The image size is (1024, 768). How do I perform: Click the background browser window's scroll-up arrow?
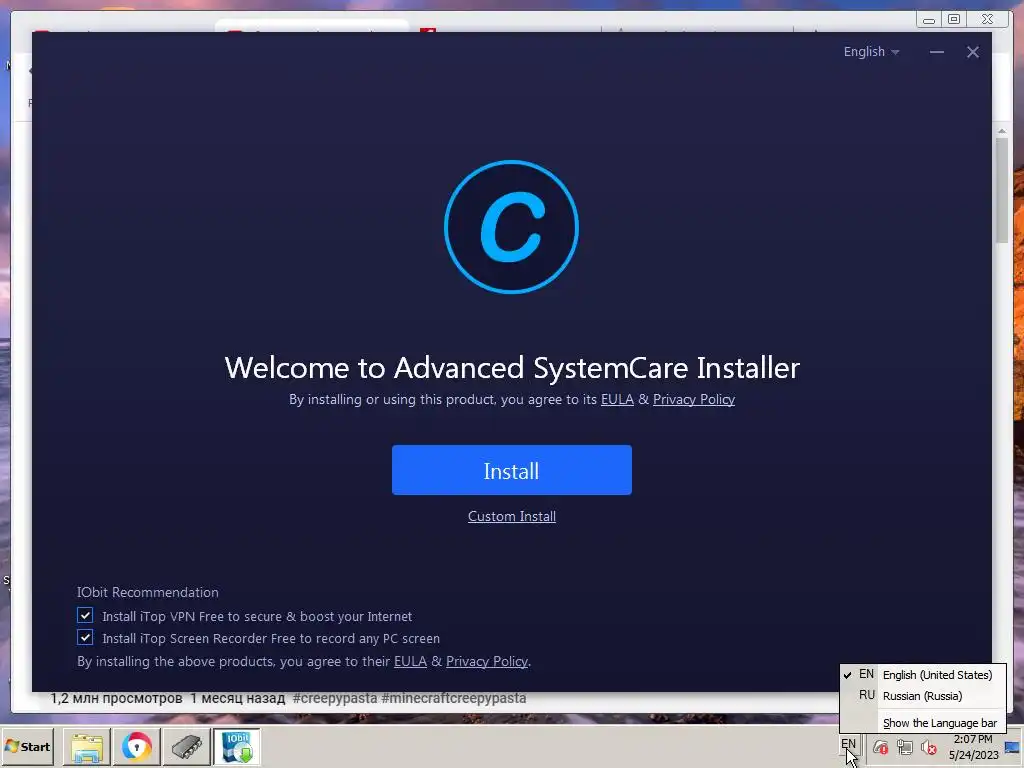(x=1002, y=131)
